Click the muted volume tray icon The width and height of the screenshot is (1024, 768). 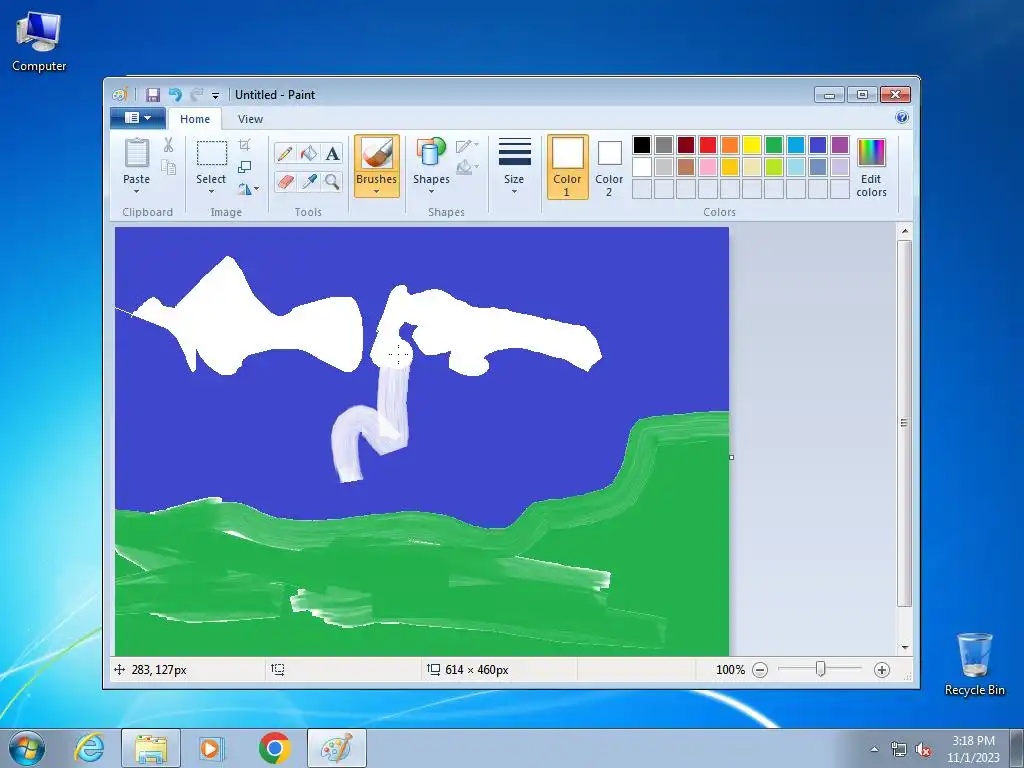(922, 750)
